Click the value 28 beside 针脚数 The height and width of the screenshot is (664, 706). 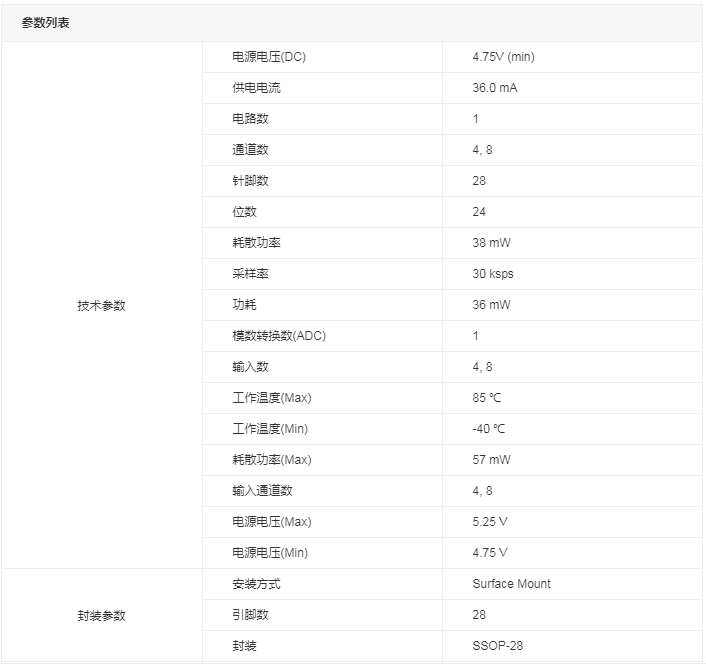479,181
